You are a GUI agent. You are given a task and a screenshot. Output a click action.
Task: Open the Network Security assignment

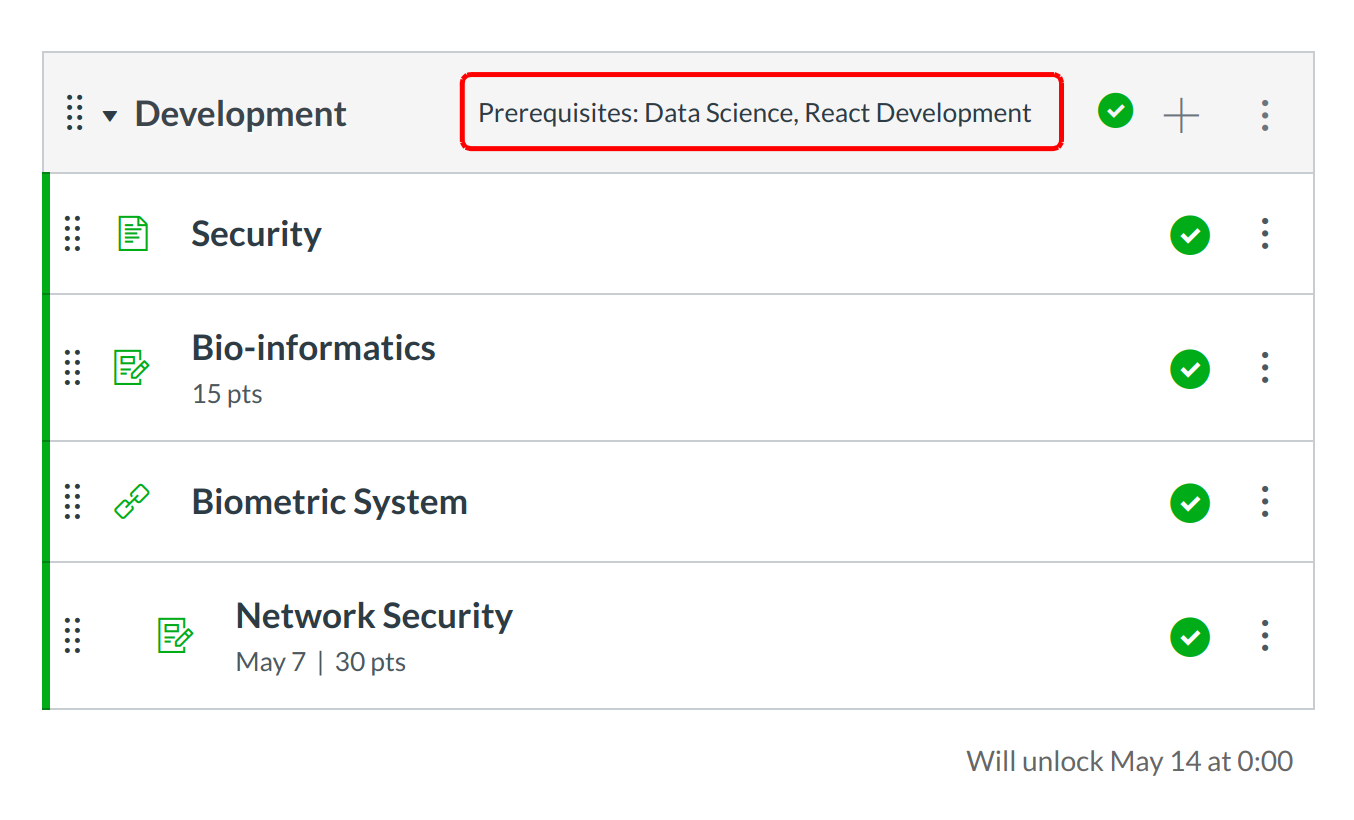pyautogui.click(x=374, y=616)
